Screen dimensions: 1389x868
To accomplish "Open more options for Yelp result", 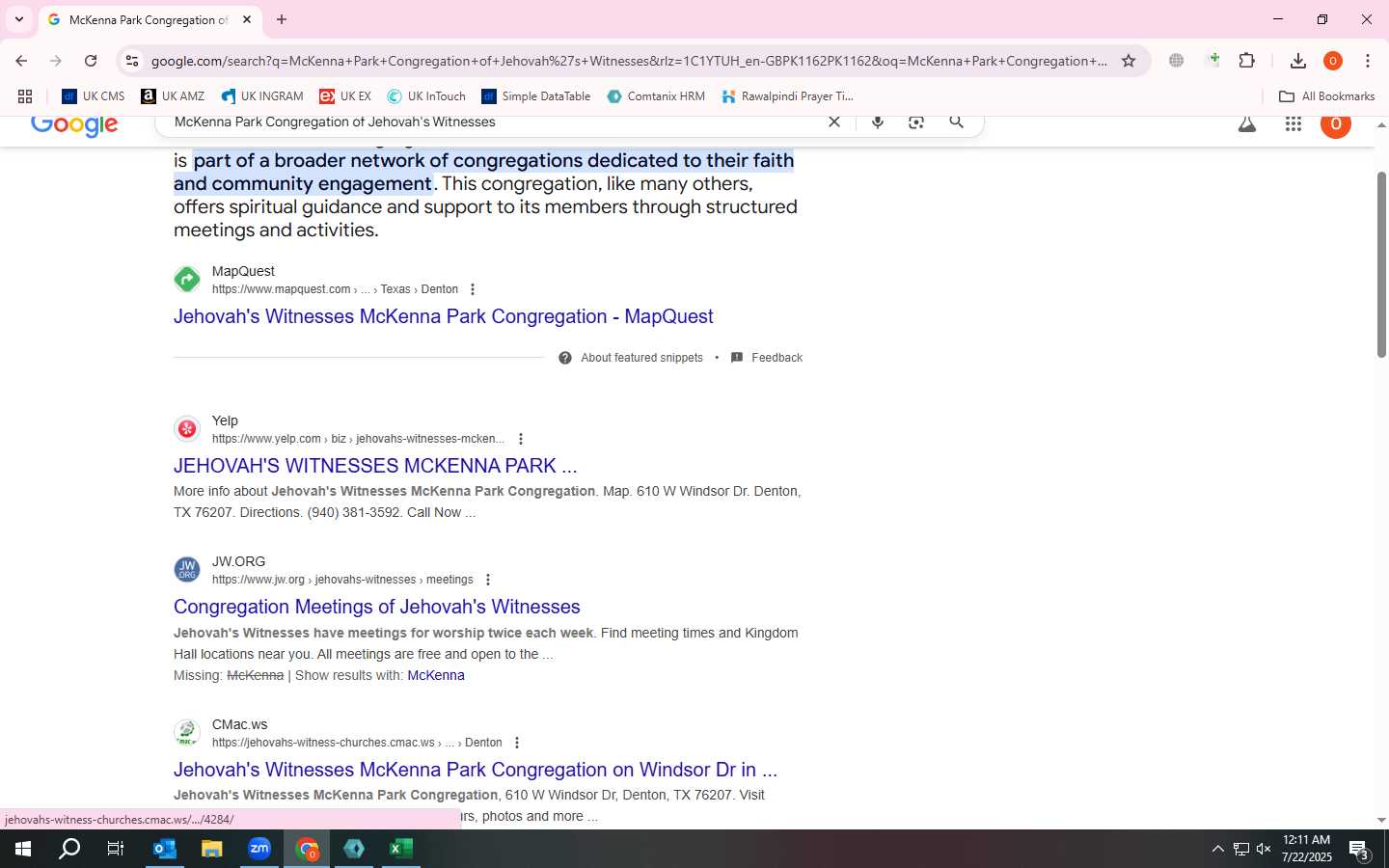I will coord(521,439).
